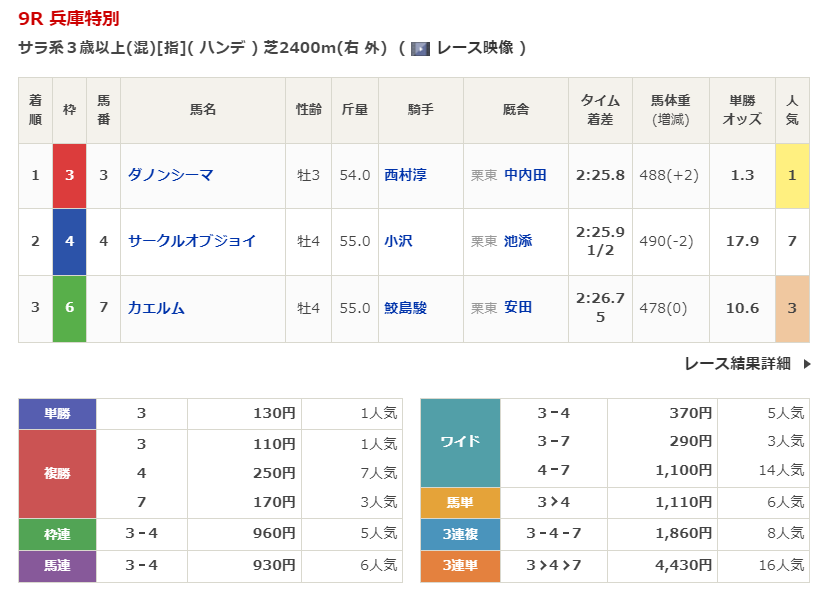827x594 pixels.
Task: Click the 3連単 payout label
Action: [x=460, y=566]
